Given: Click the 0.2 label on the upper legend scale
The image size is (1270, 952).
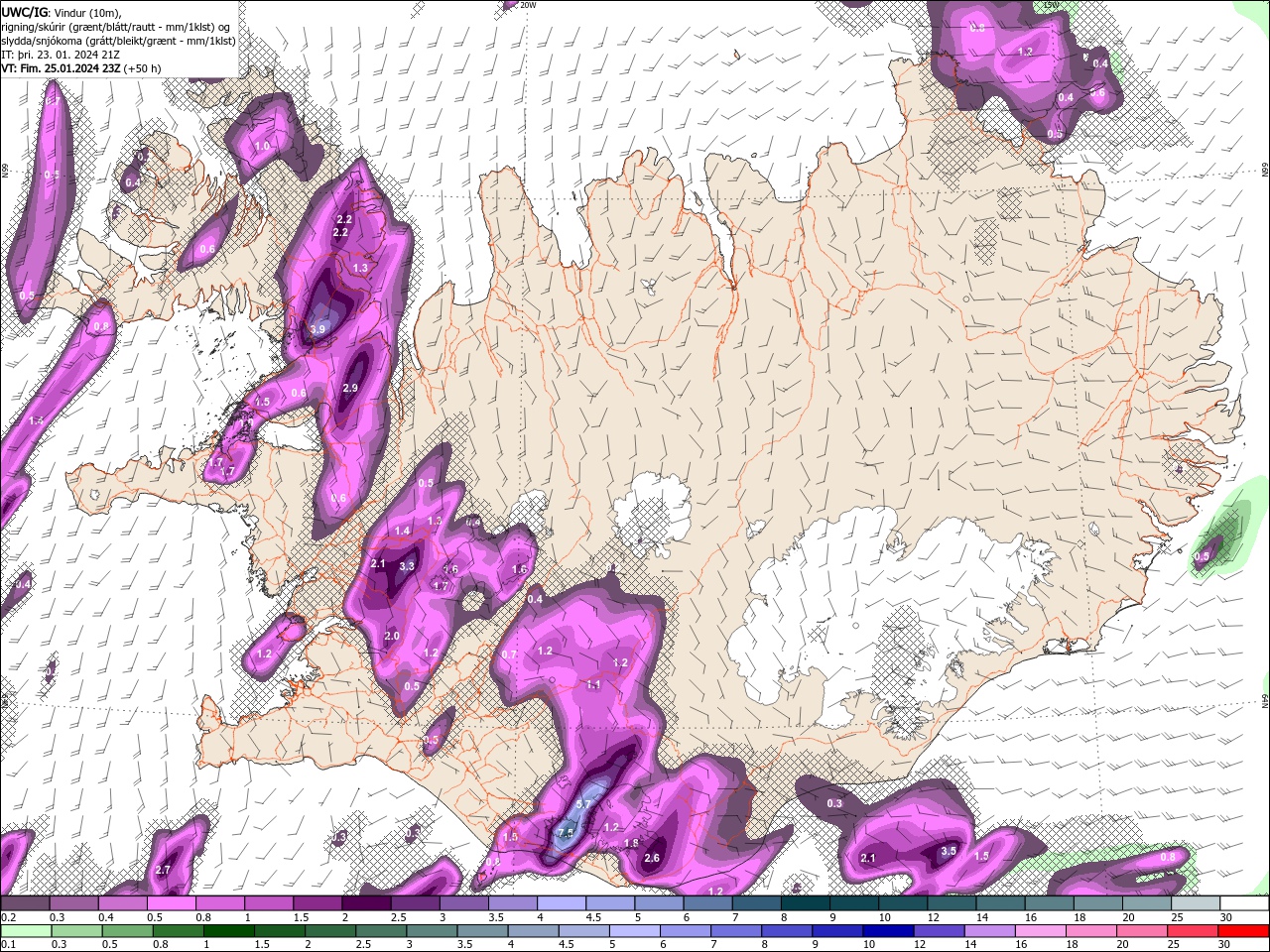Looking at the screenshot, I should [x=7, y=917].
